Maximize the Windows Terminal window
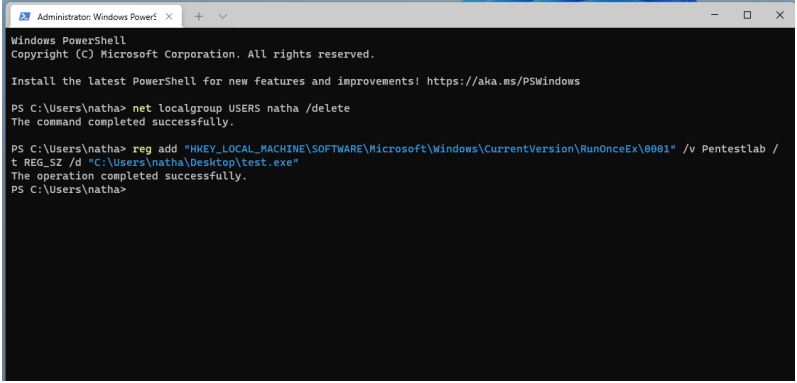The width and height of the screenshot is (797, 383). click(747, 15)
